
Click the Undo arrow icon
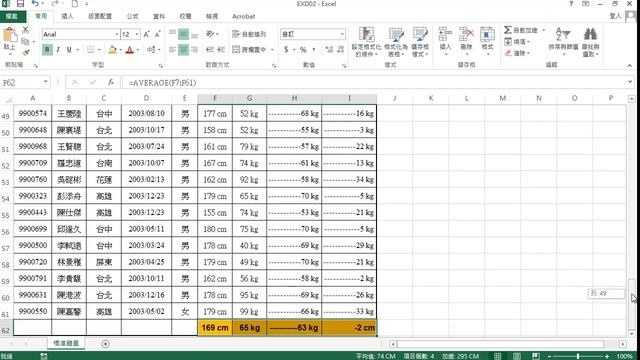(35, 4)
